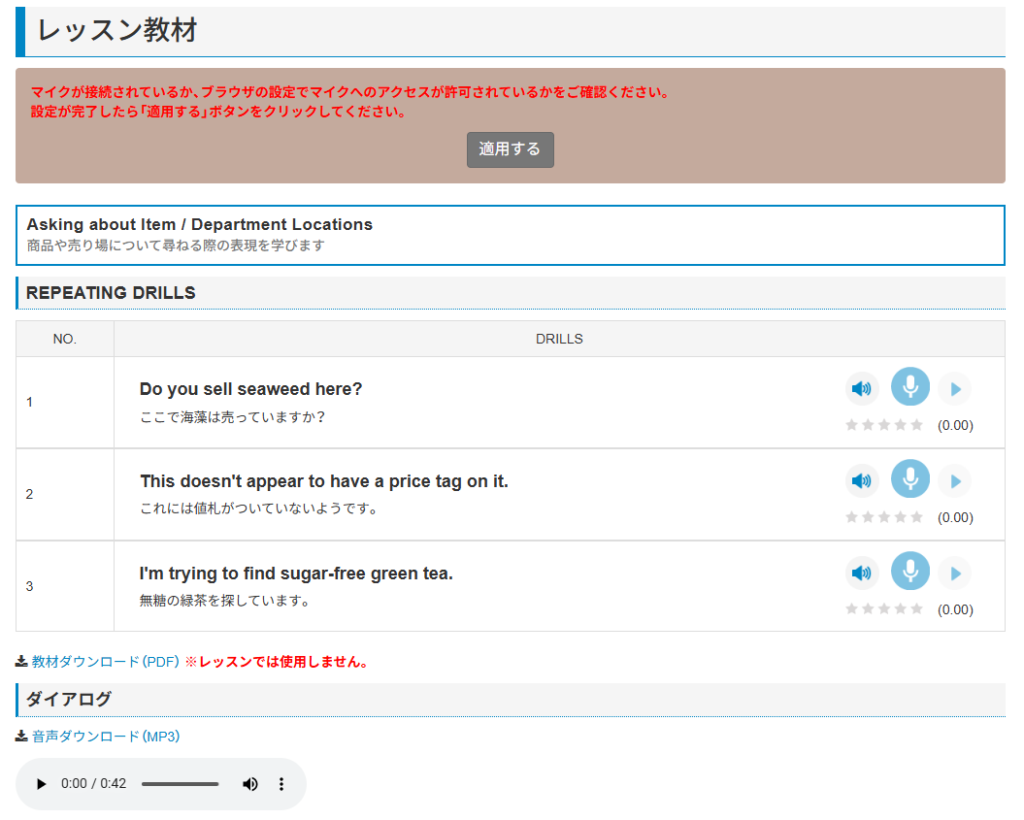The image size is (1024, 820).
Task: Listen to the price tag sentence audio
Action: (861, 481)
